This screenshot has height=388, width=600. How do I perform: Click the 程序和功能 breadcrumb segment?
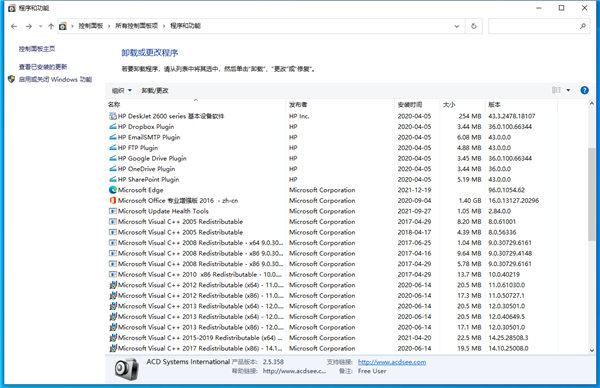click(186, 26)
